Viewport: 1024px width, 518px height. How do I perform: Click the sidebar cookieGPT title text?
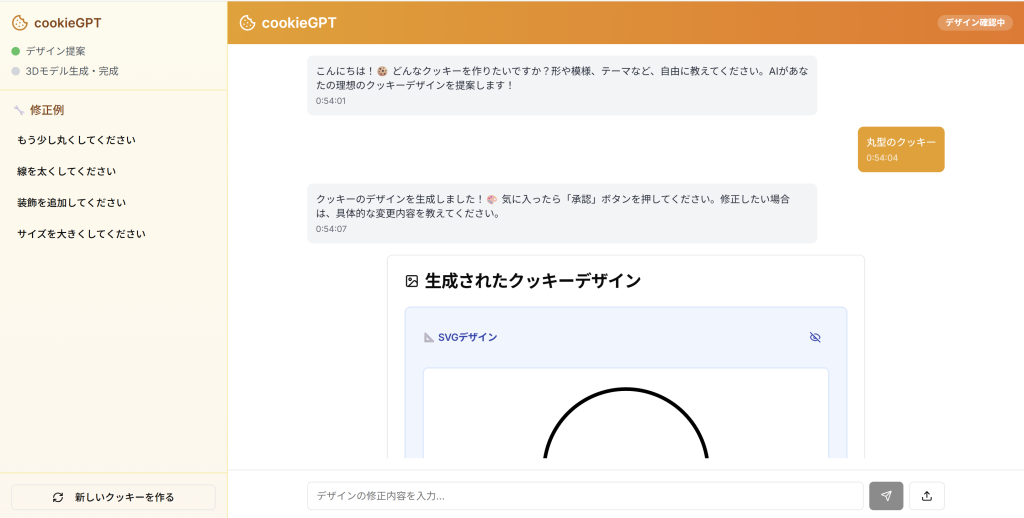68,23
